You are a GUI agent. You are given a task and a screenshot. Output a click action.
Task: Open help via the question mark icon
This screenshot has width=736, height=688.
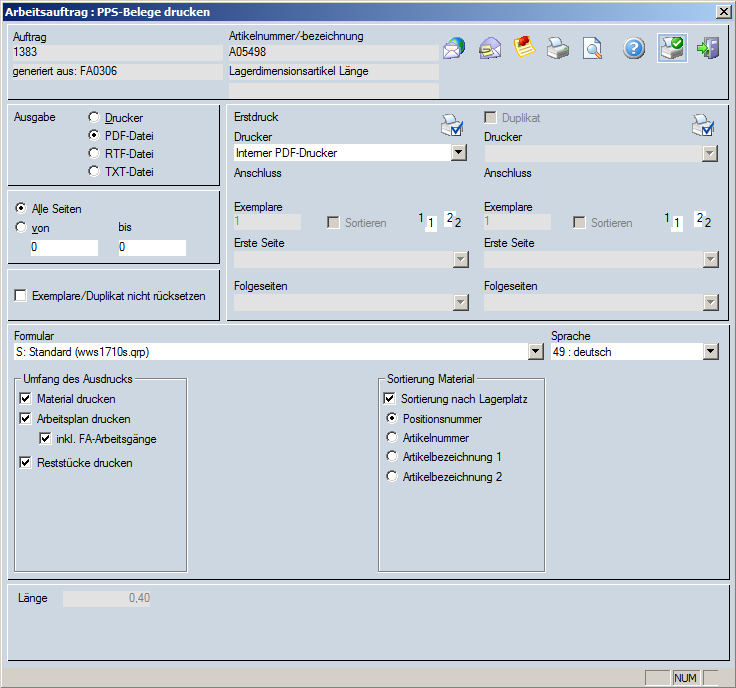634,48
